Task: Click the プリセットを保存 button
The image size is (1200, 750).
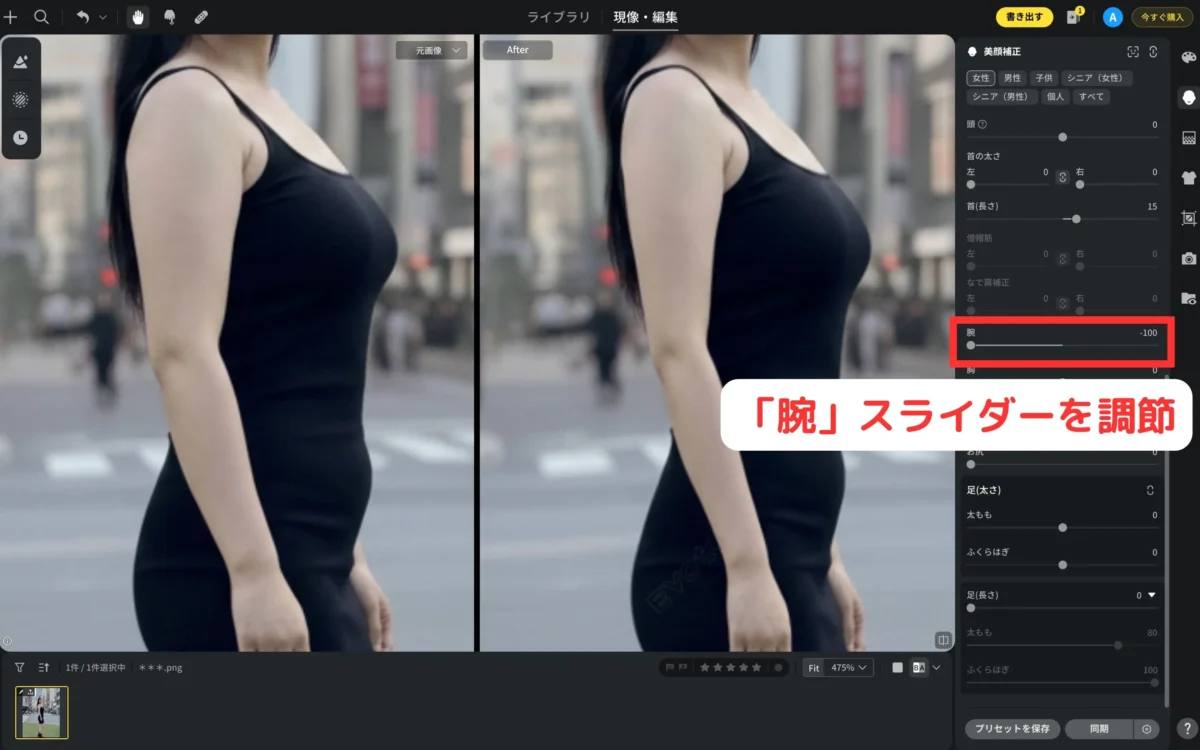Action: coord(1013,729)
